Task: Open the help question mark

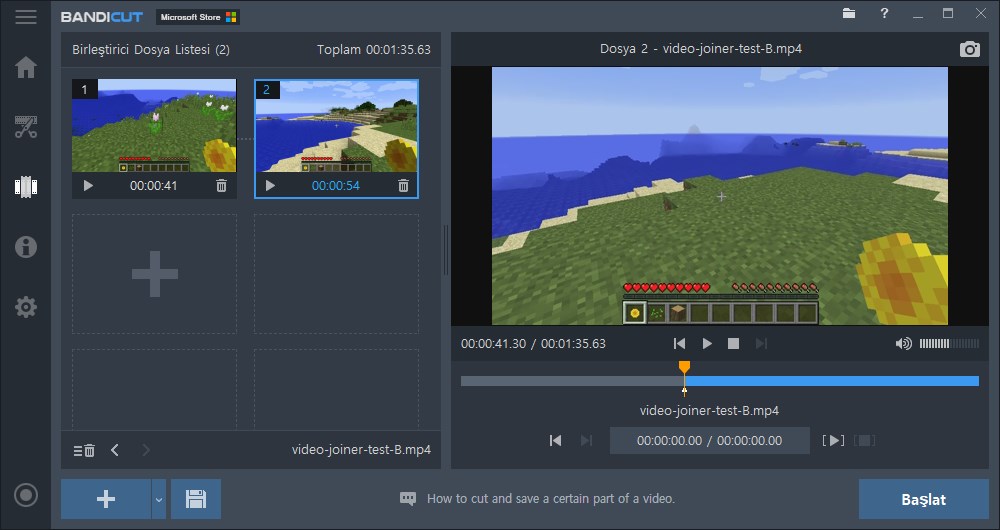Action: click(884, 13)
